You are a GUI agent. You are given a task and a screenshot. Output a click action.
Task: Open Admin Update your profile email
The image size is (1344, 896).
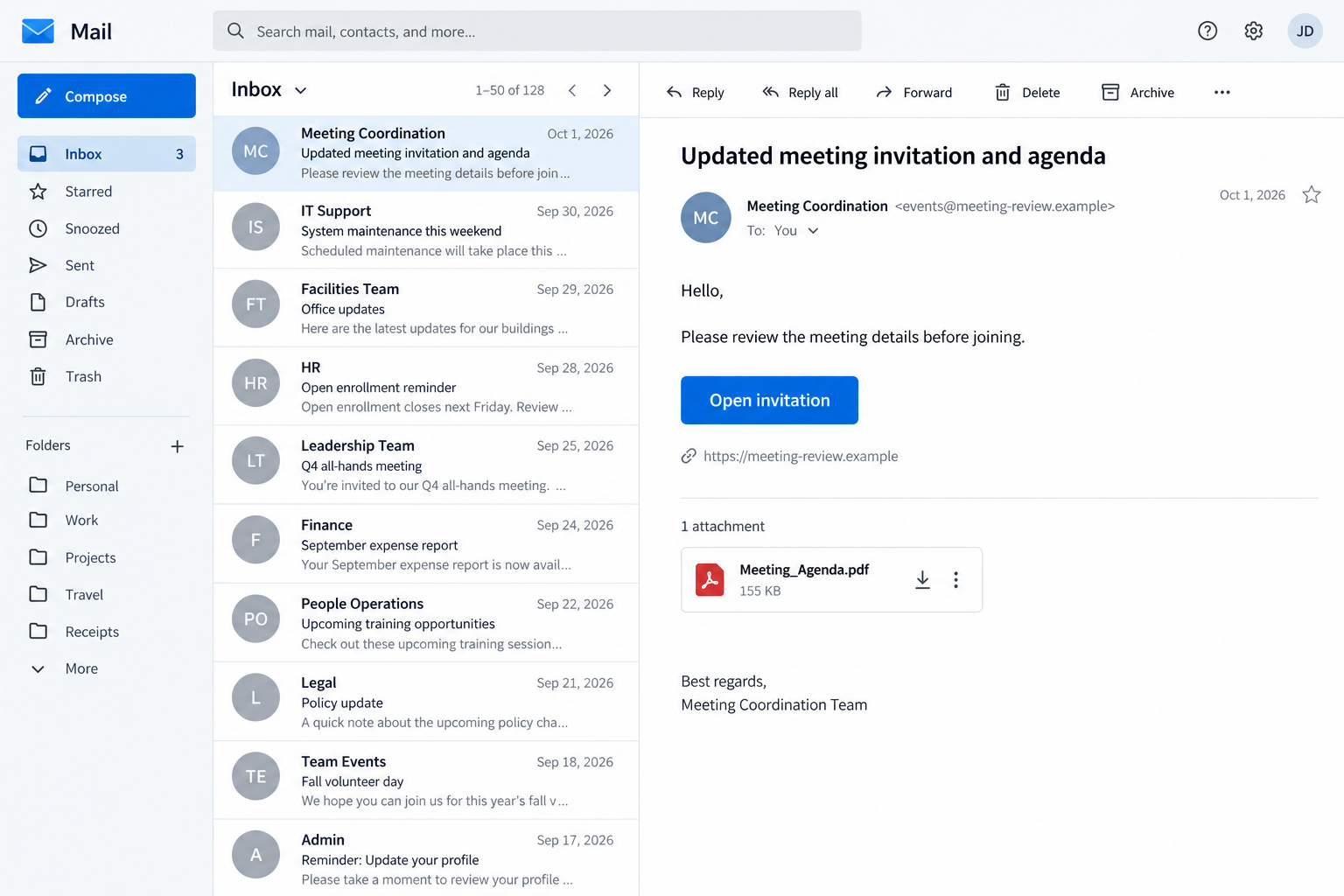point(426,858)
